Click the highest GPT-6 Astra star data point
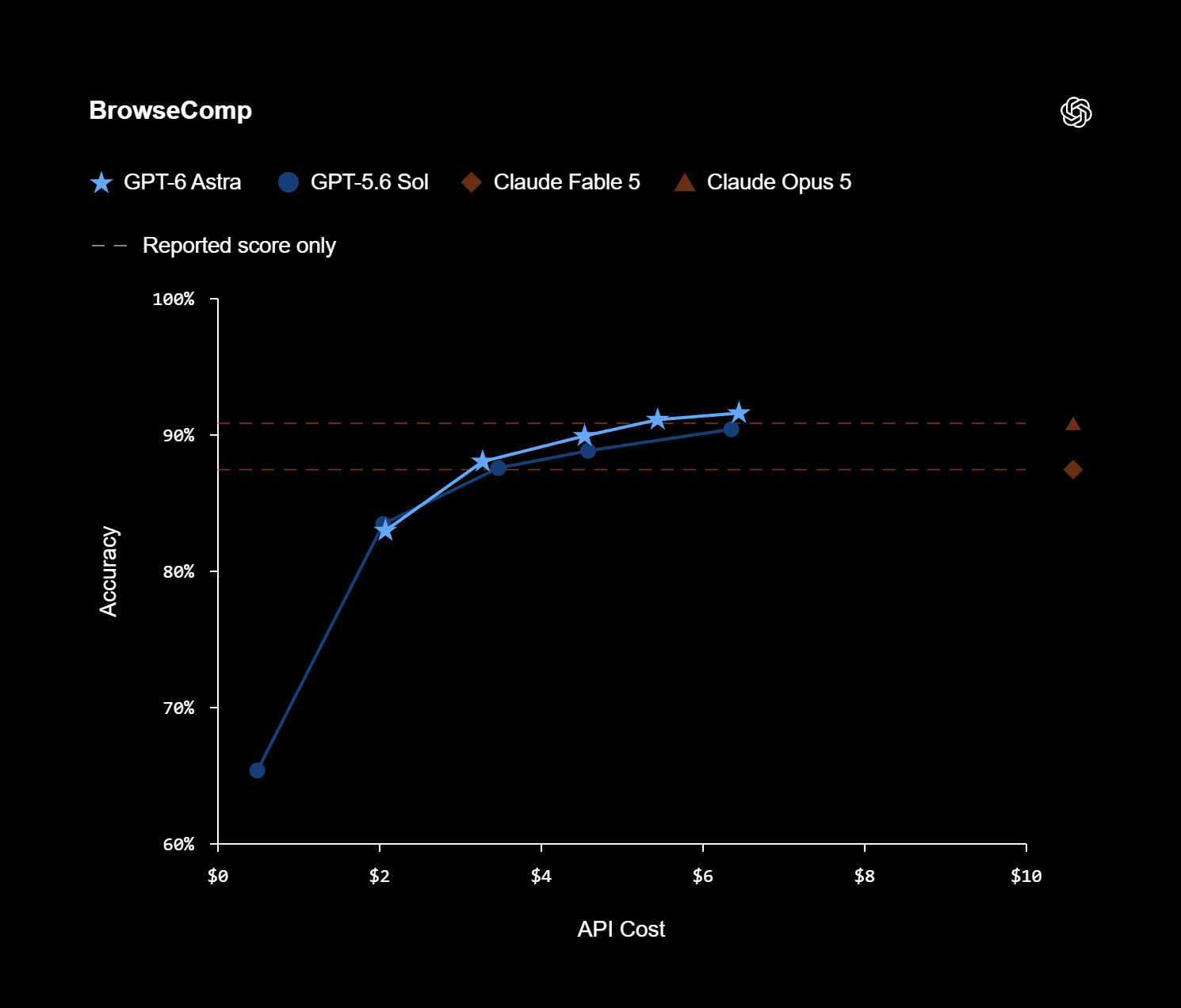The width and height of the screenshot is (1181, 1008). tap(738, 413)
